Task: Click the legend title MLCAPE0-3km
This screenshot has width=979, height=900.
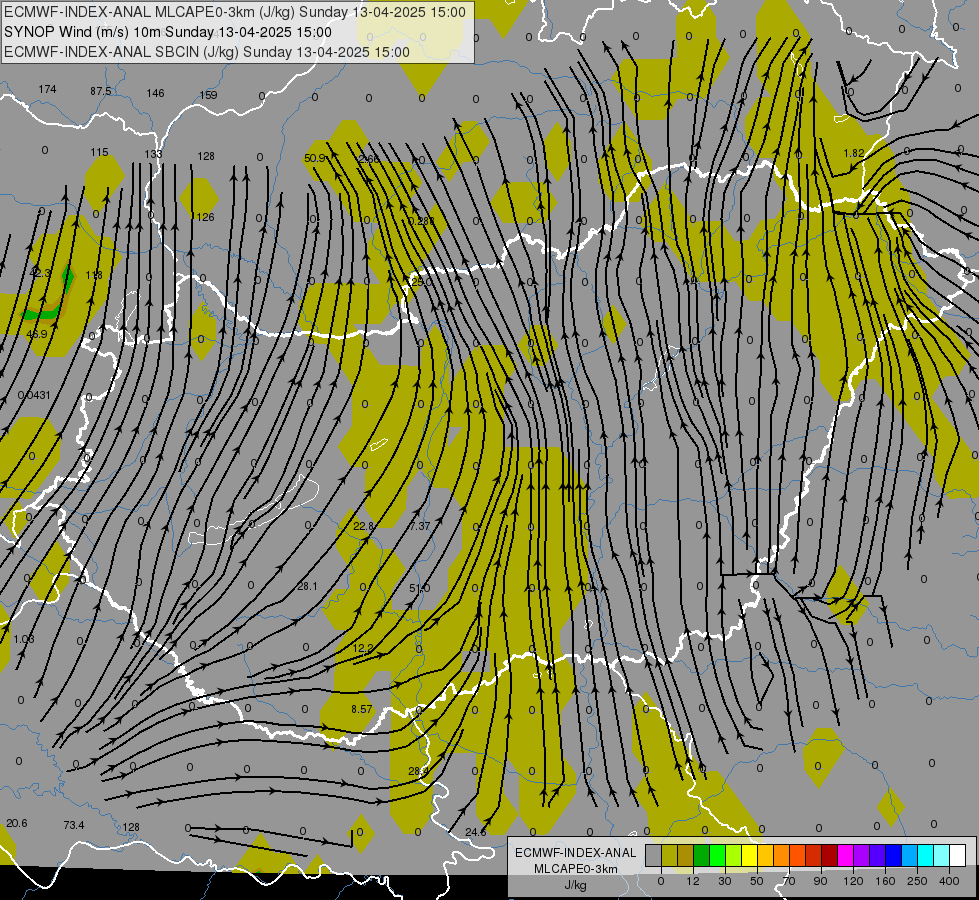Action: pyautogui.click(x=576, y=869)
